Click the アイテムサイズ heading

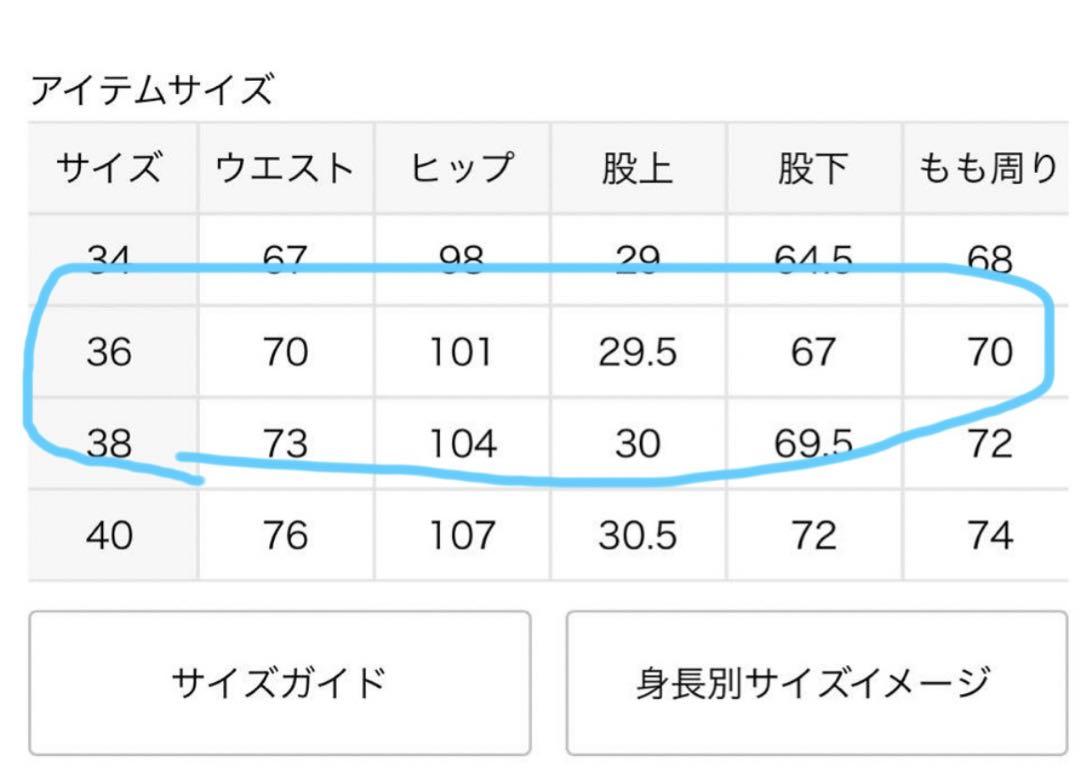(x=152, y=90)
